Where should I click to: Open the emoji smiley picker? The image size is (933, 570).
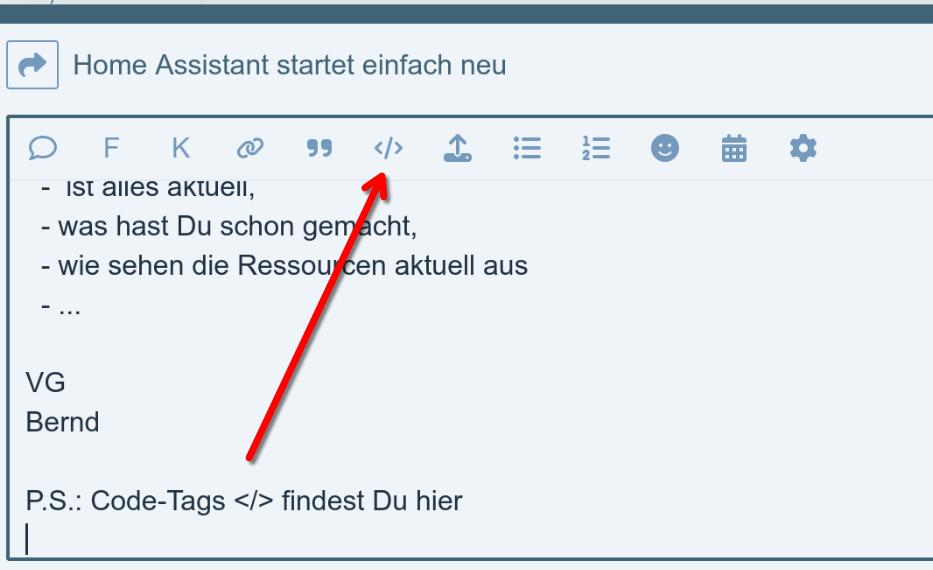tap(665, 148)
